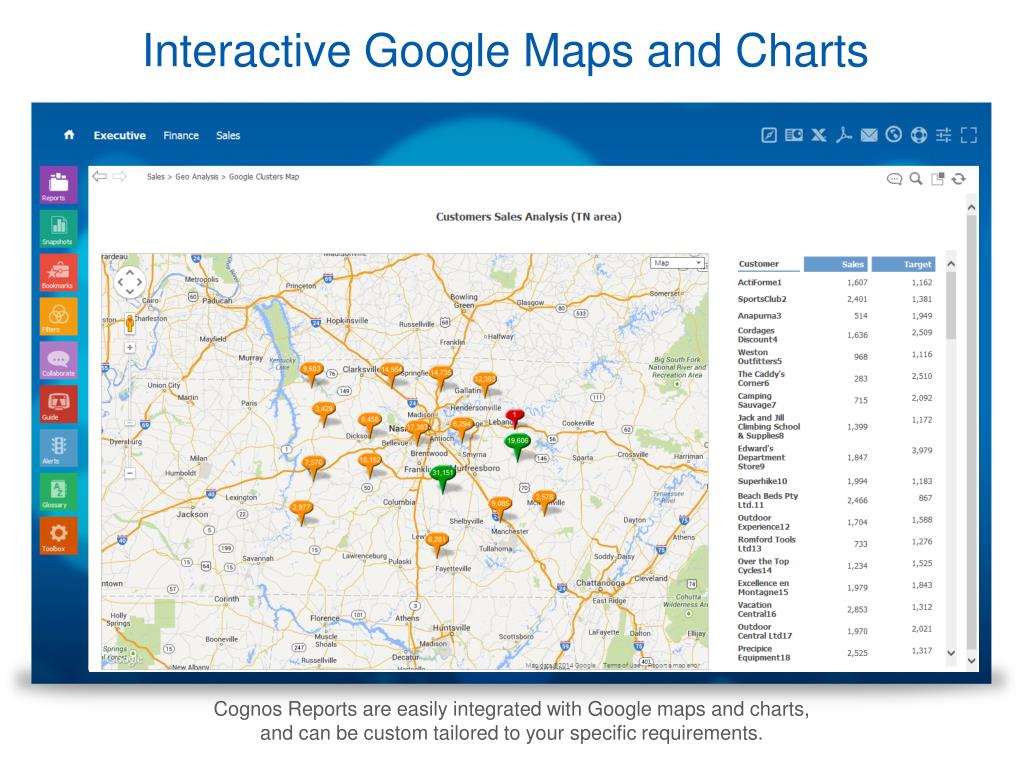1024x768 pixels.
Task: Click the Street View pegman
Action: [x=129, y=323]
